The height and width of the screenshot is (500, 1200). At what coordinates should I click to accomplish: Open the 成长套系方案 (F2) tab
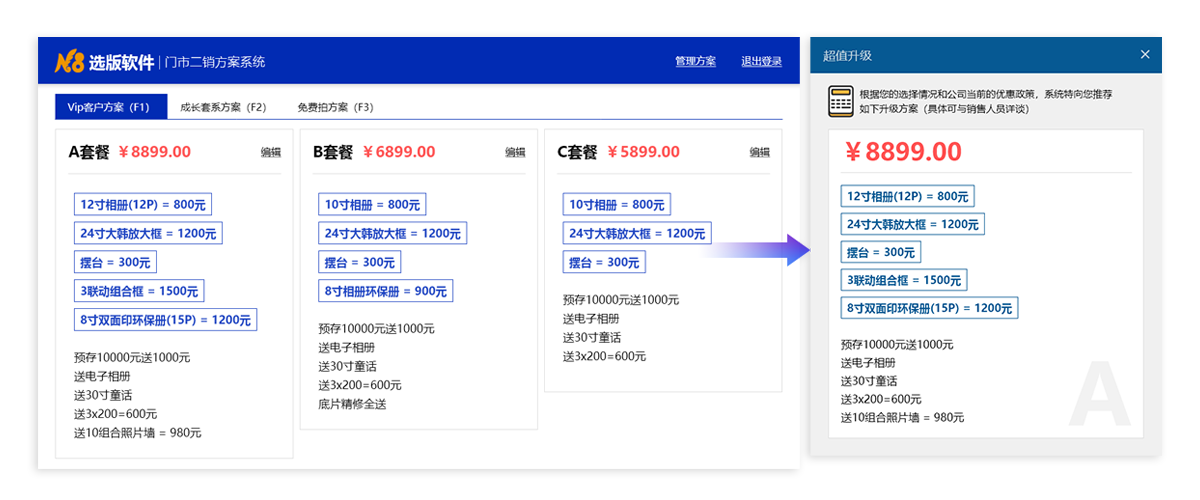(223, 107)
